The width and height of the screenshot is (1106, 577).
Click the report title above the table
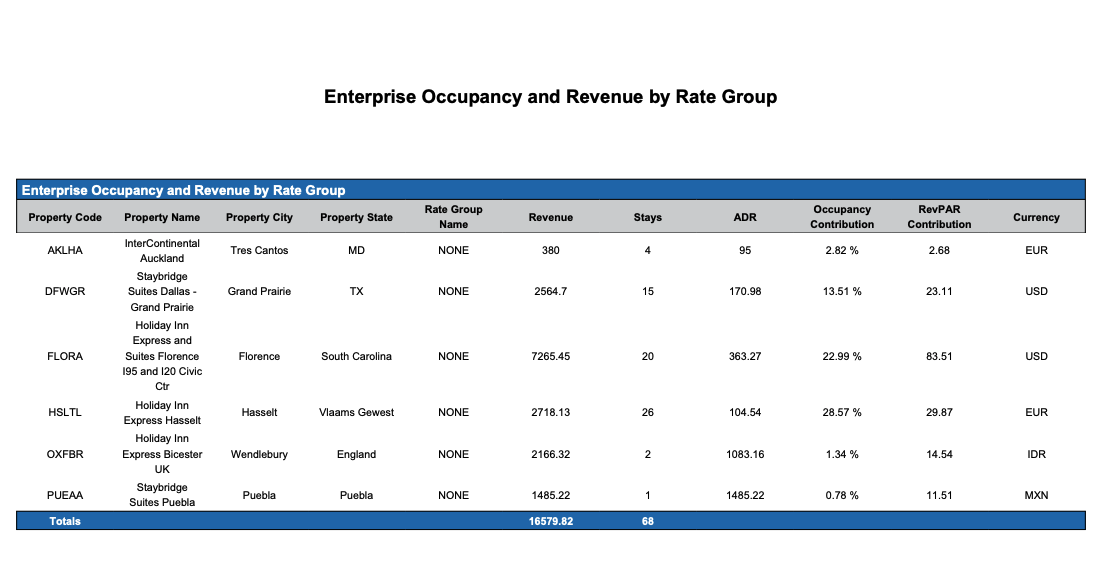pos(550,97)
